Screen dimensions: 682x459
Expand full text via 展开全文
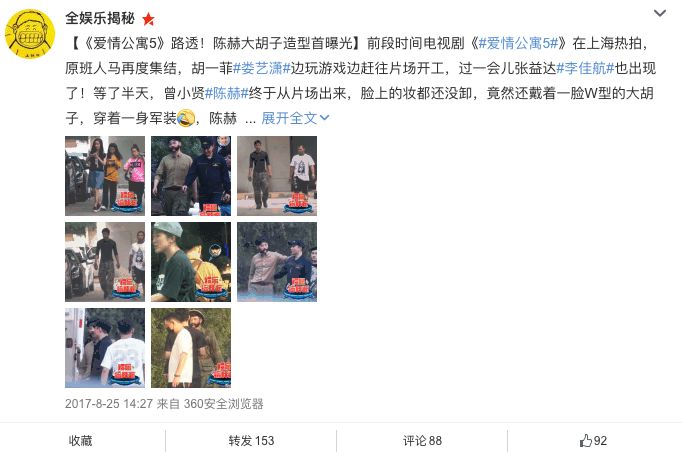pos(289,118)
